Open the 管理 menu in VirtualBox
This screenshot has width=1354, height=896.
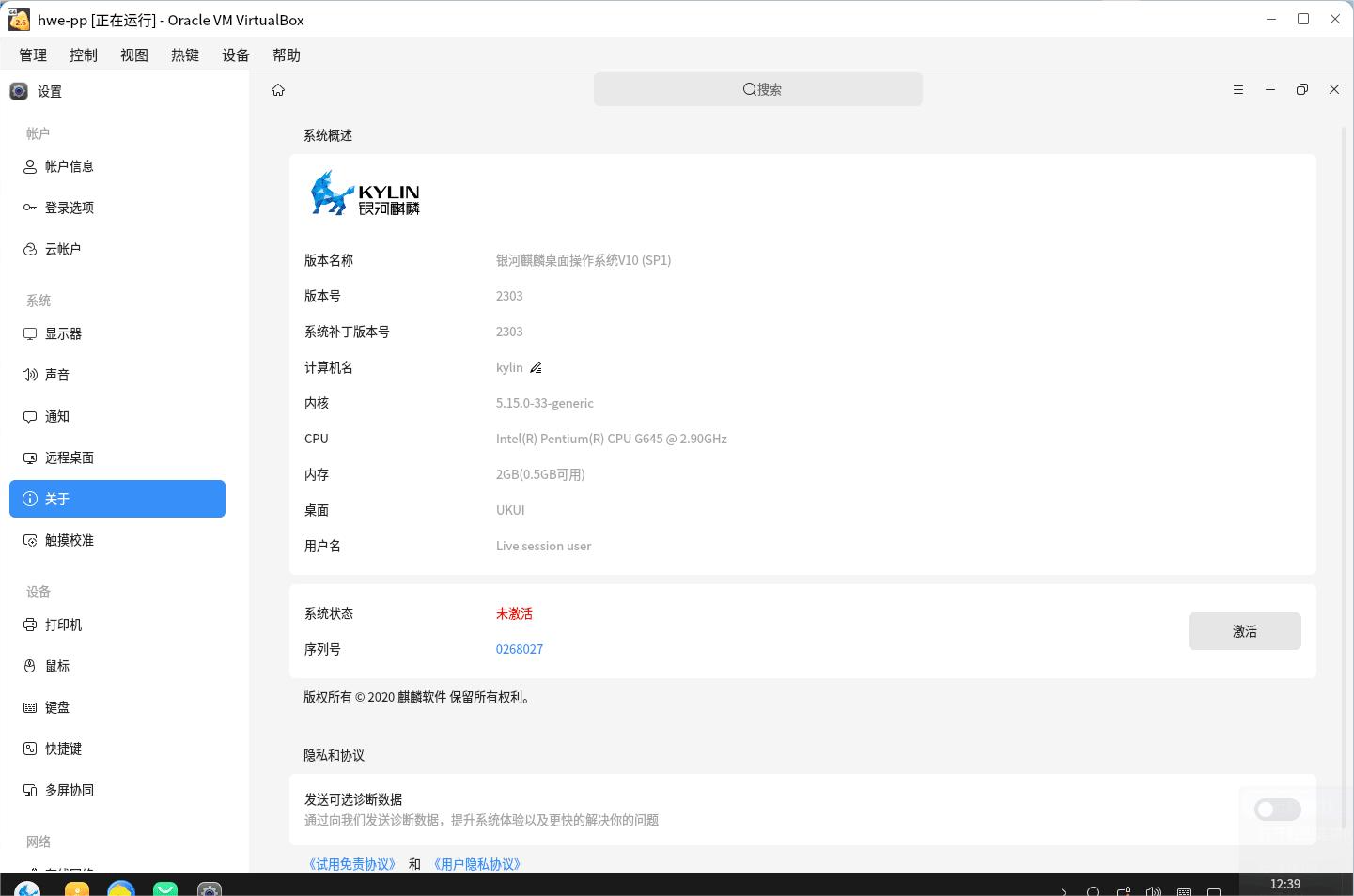pos(33,55)
